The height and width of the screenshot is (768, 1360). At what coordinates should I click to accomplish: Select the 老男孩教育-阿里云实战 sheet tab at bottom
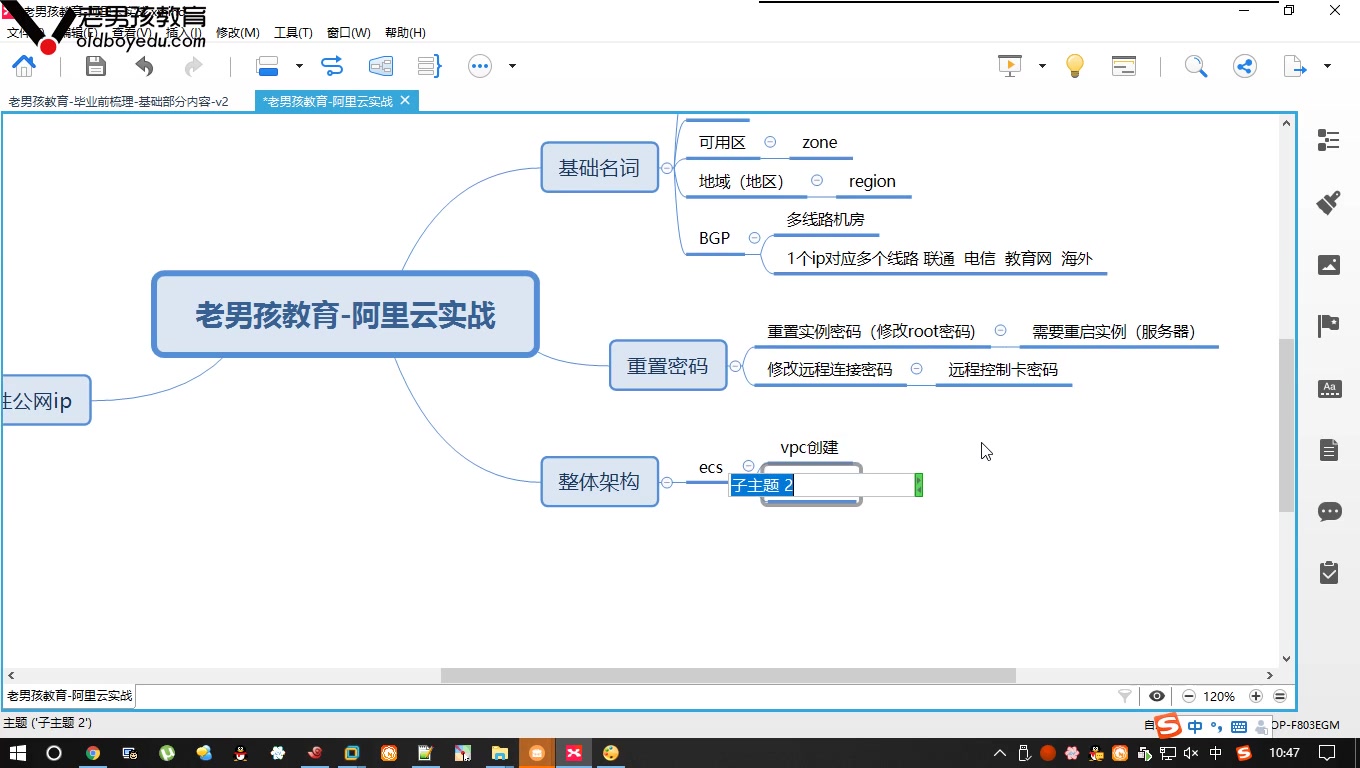[69, 695]
